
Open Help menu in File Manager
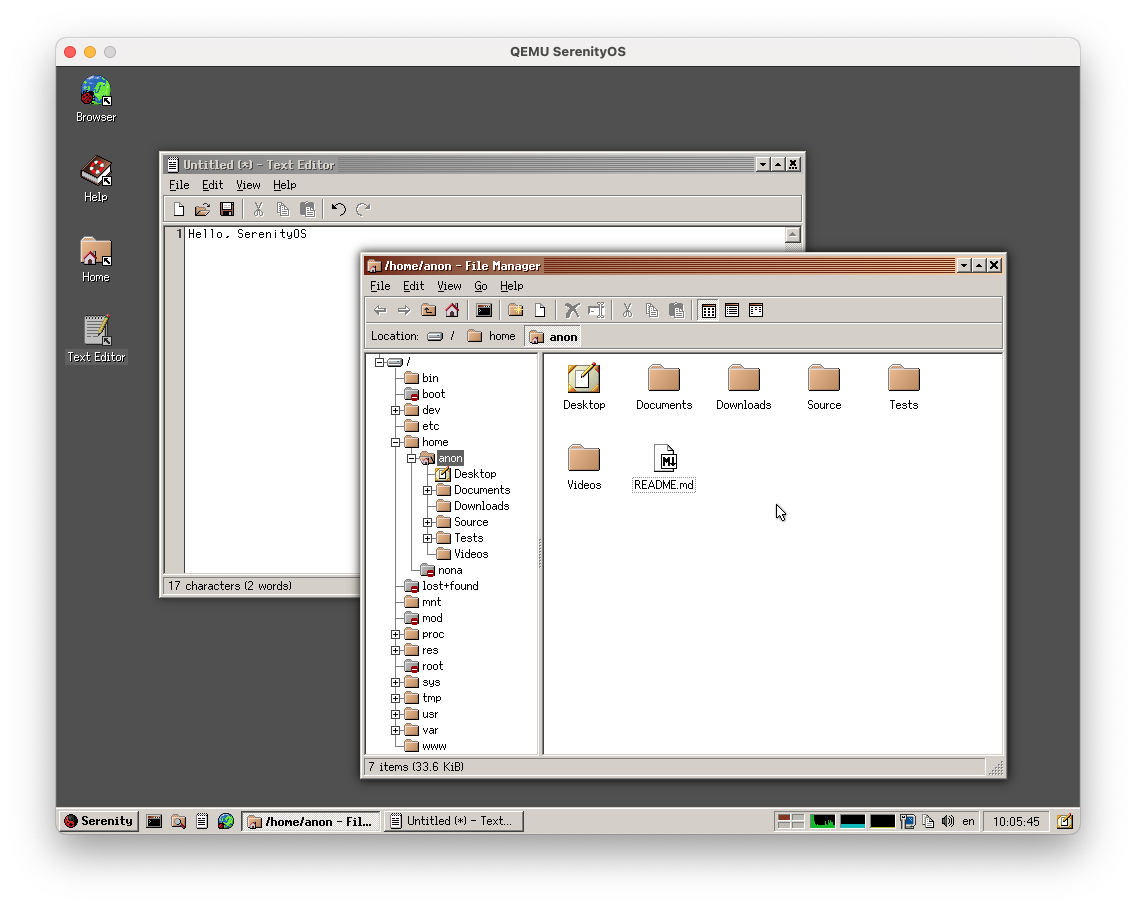tap(511, 286)
